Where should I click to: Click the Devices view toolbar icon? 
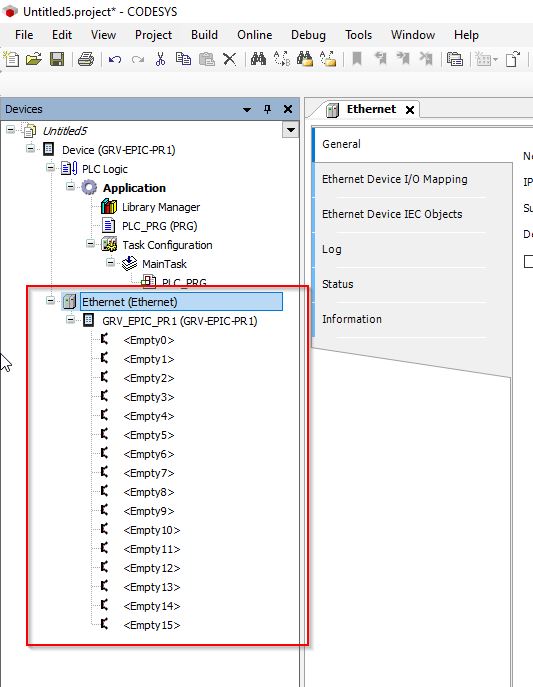pyautogui.click(x=455, y=59)
